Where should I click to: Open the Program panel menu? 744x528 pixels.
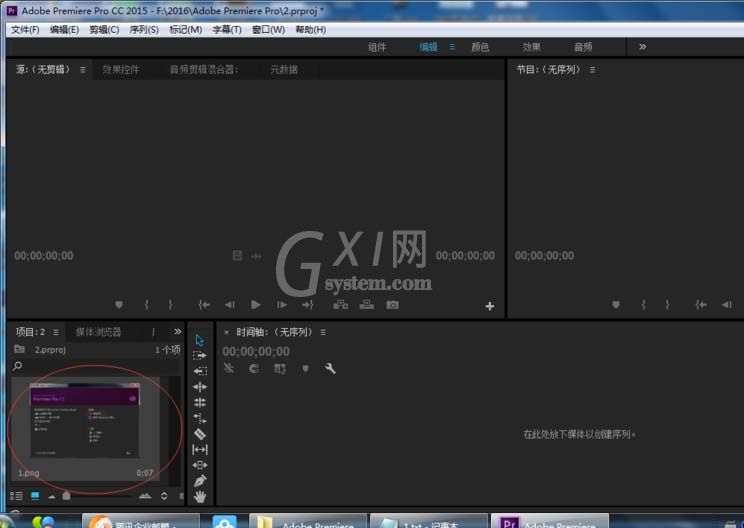coord(592,70)
